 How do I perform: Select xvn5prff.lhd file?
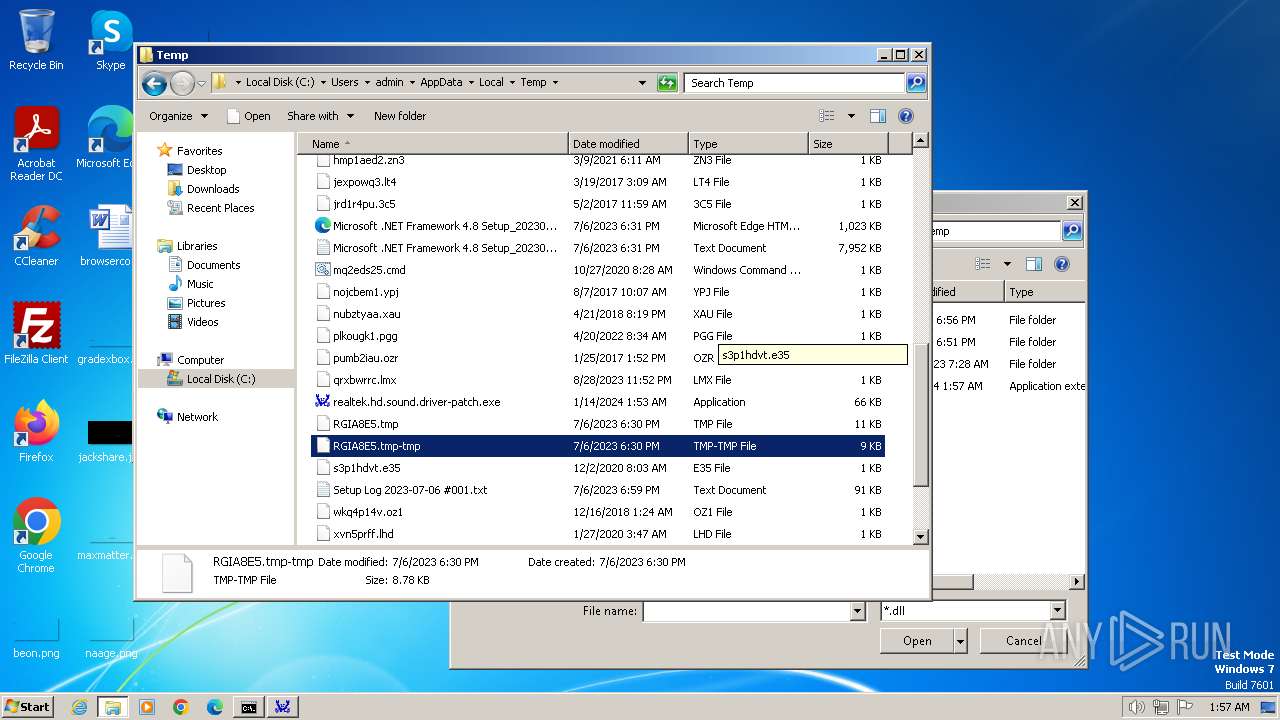pyautogui.click(x=598, y=534)
